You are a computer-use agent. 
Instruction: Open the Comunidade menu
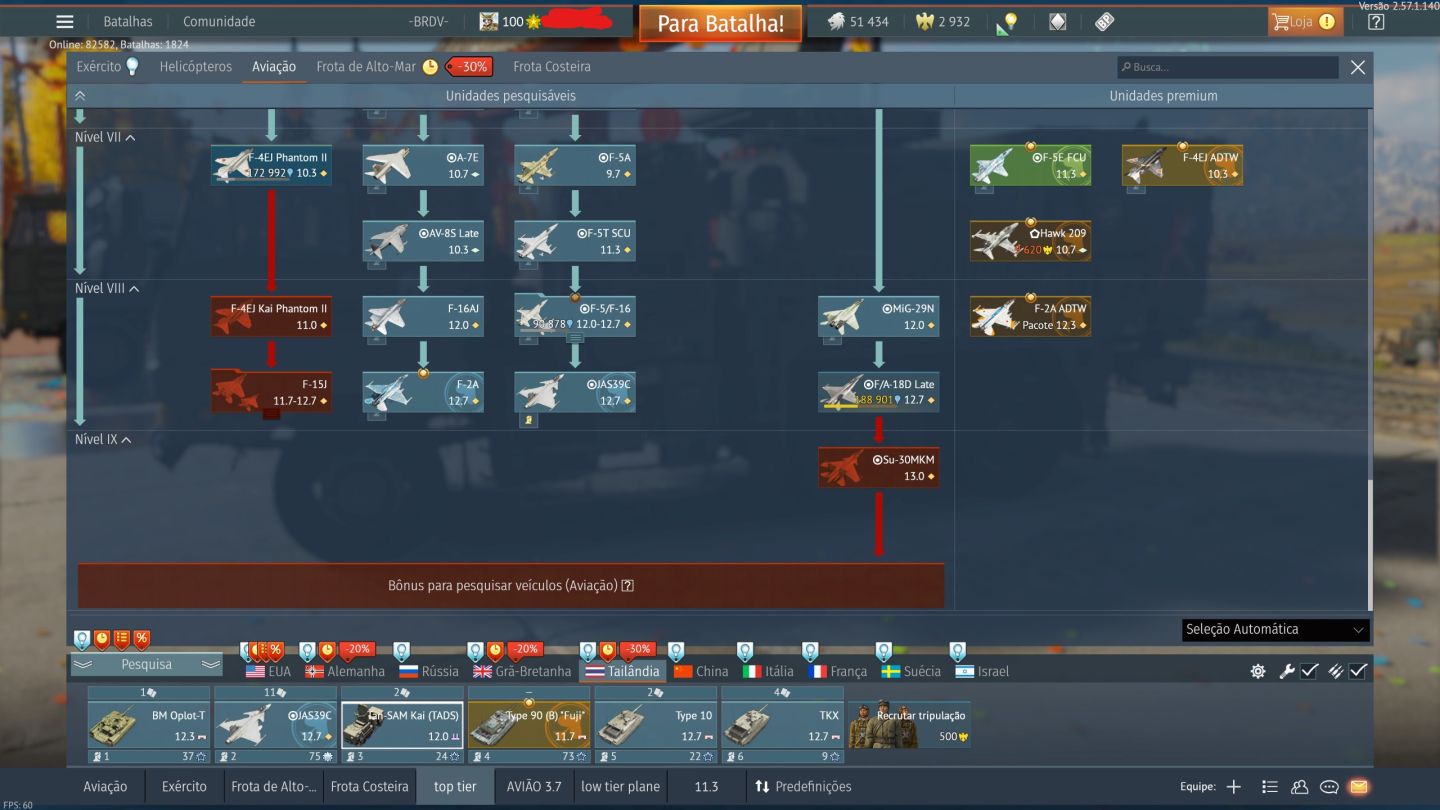coord(219,21)
